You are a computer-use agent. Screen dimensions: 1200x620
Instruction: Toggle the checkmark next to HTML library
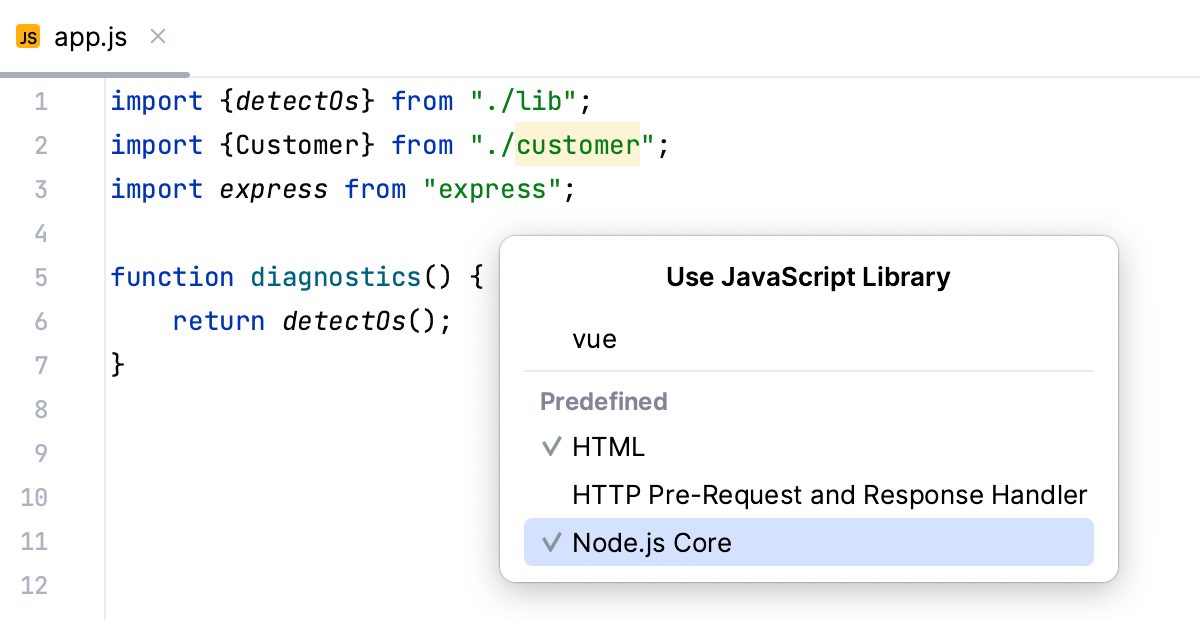coord(552,447)
